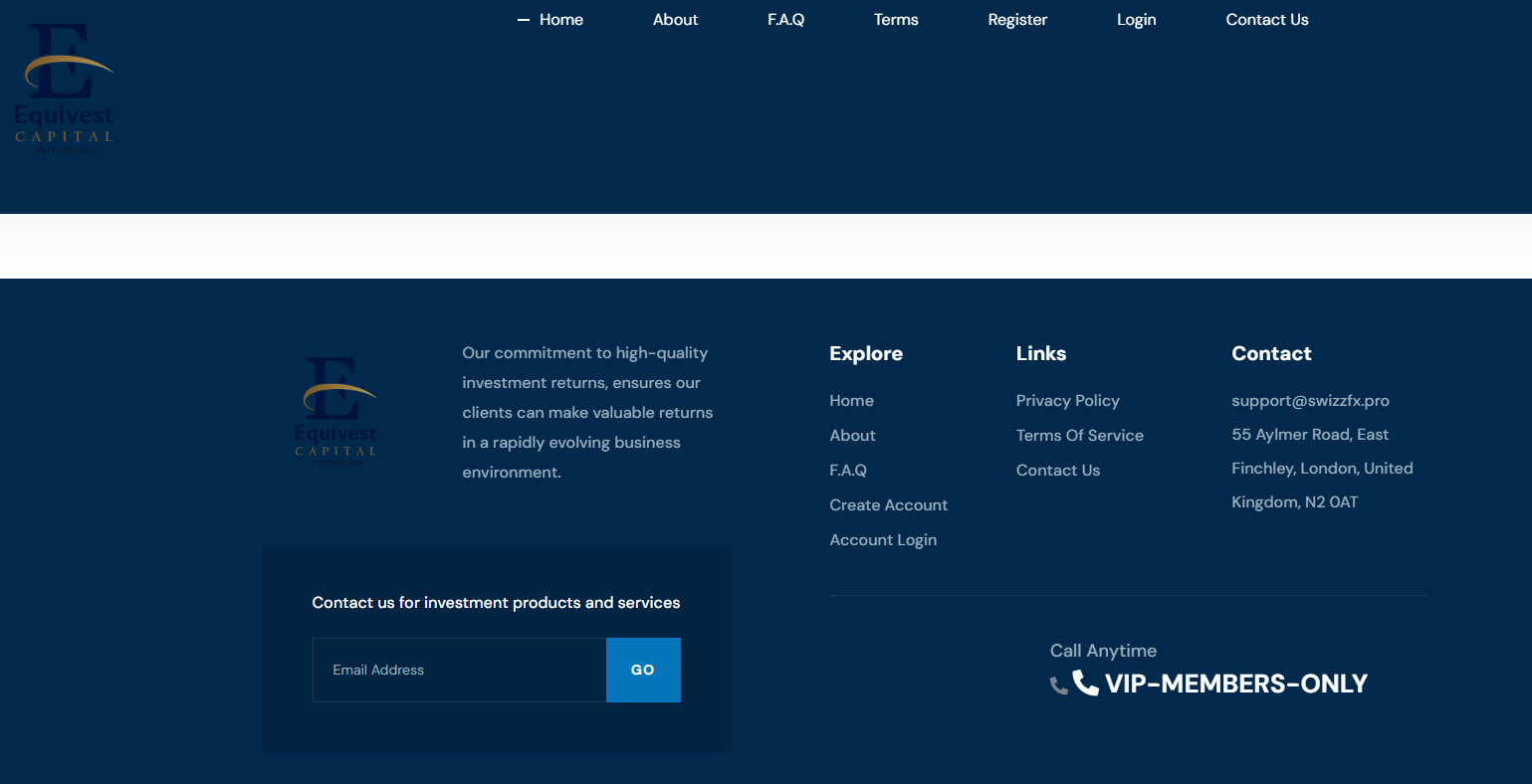Select Register in the top navigation
This screenshot has height=784, width=1532.
tap(1016, 20)
